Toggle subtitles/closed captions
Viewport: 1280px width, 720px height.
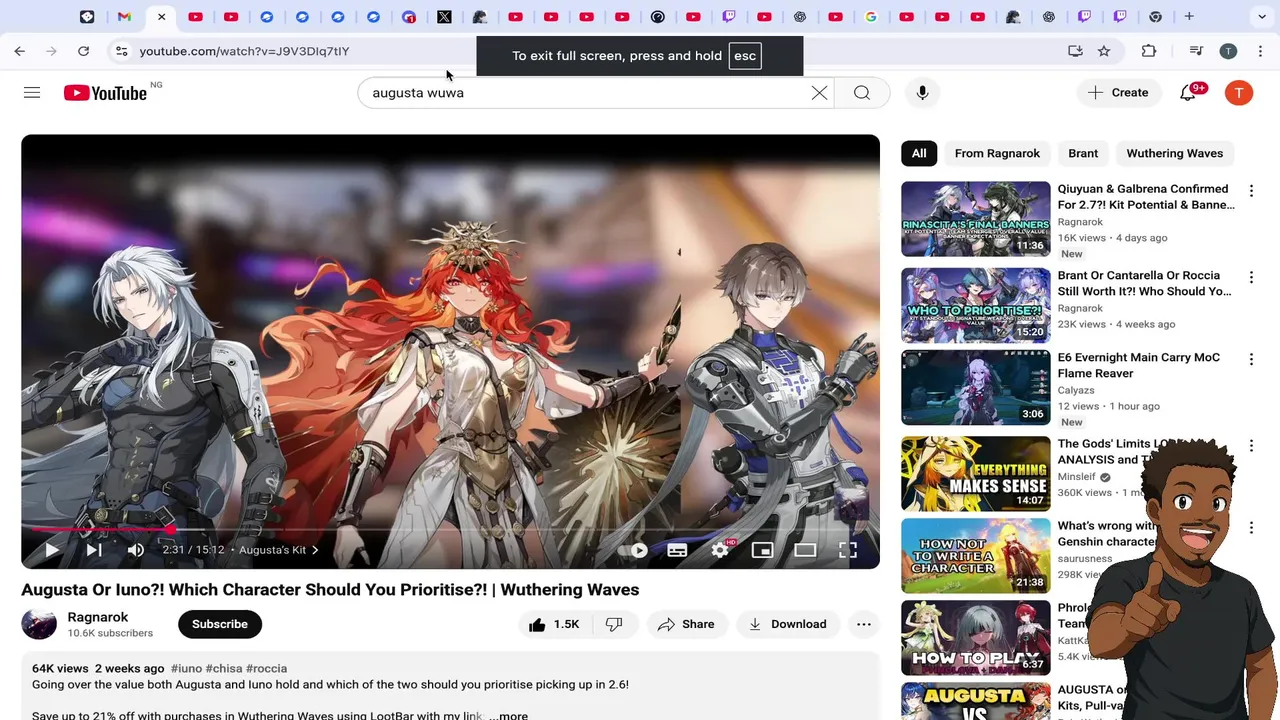[677, 550]
